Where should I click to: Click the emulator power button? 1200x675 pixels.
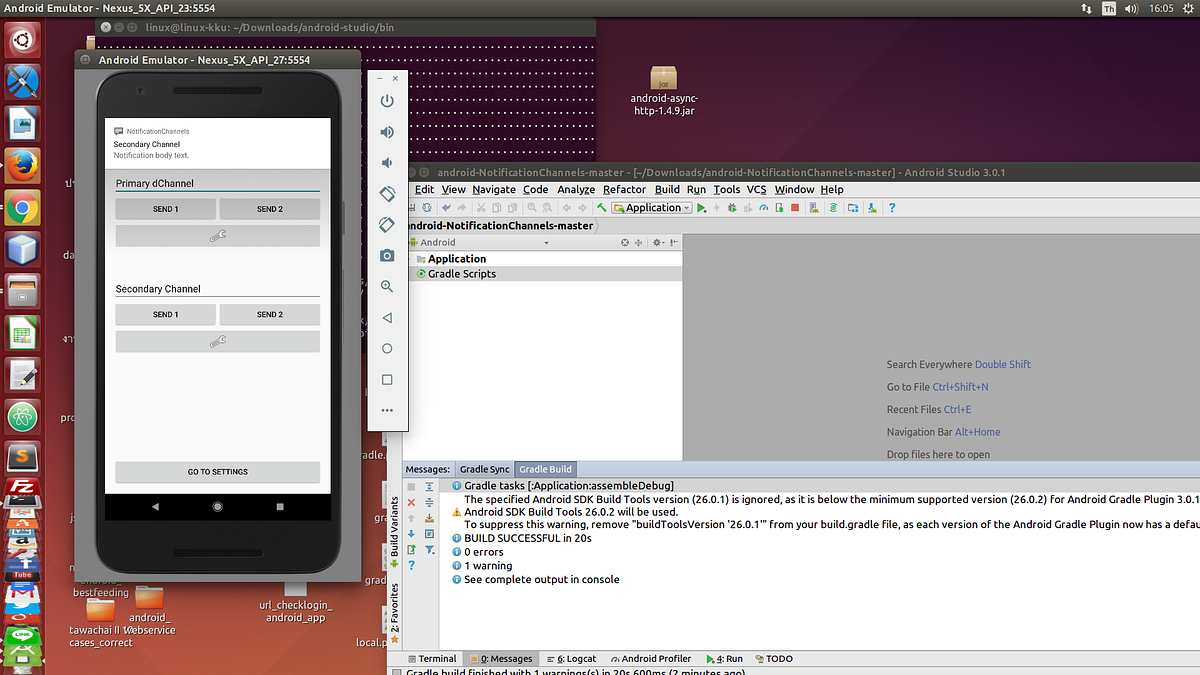click(387, 101)
